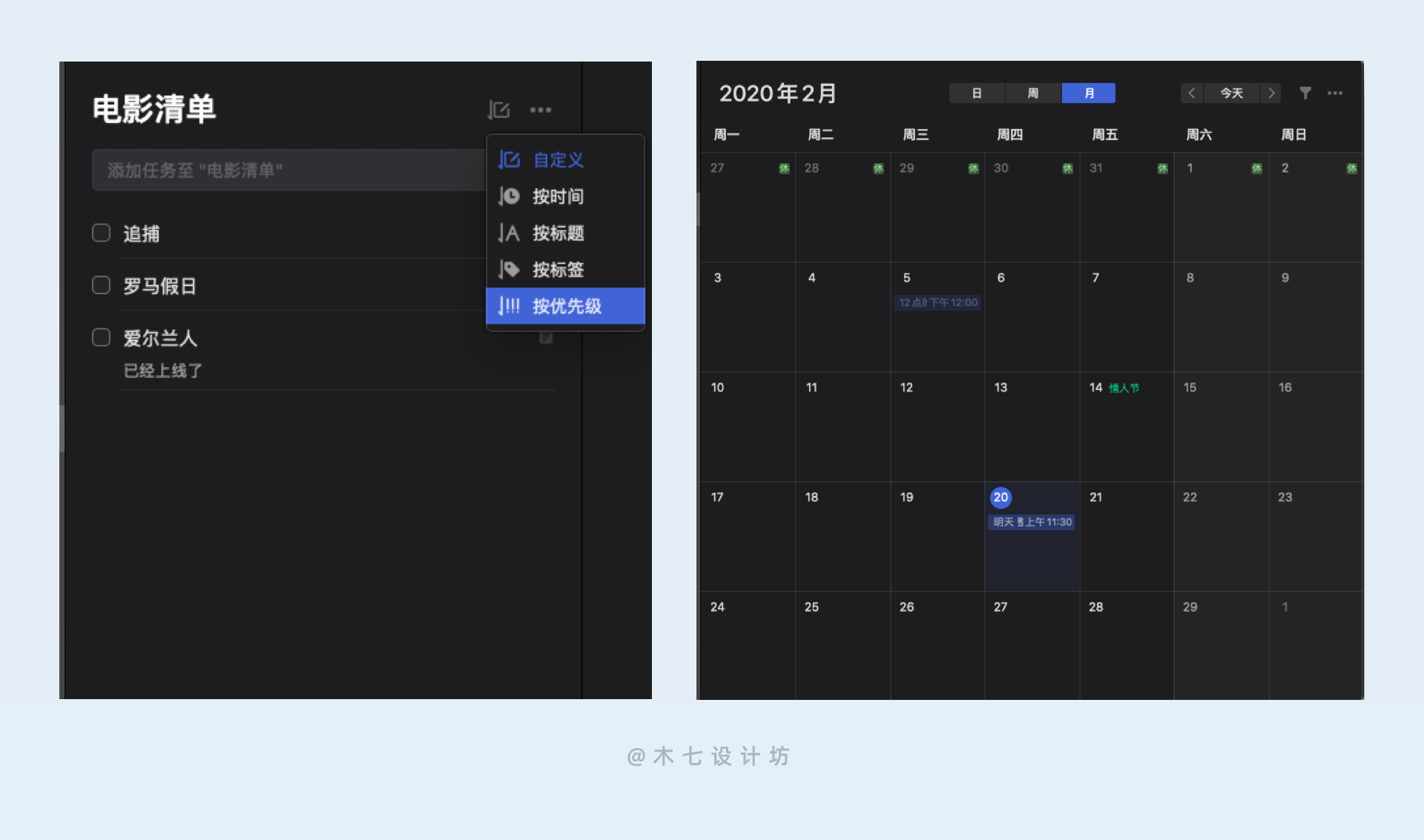
Task: Switch the calendar to 周 view
Action: (x=1032, y=93)
